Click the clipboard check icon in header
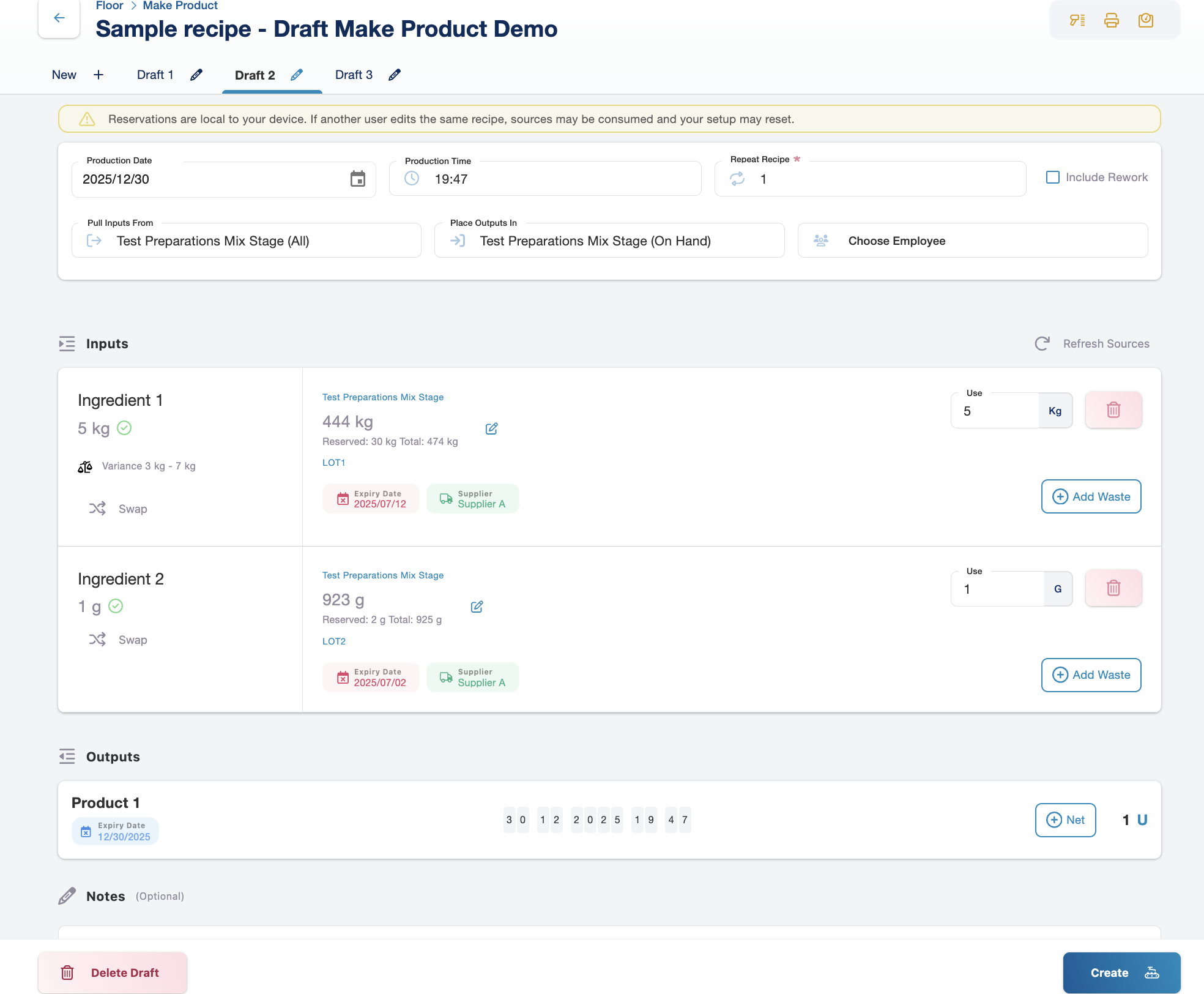 pos(1145,21)
